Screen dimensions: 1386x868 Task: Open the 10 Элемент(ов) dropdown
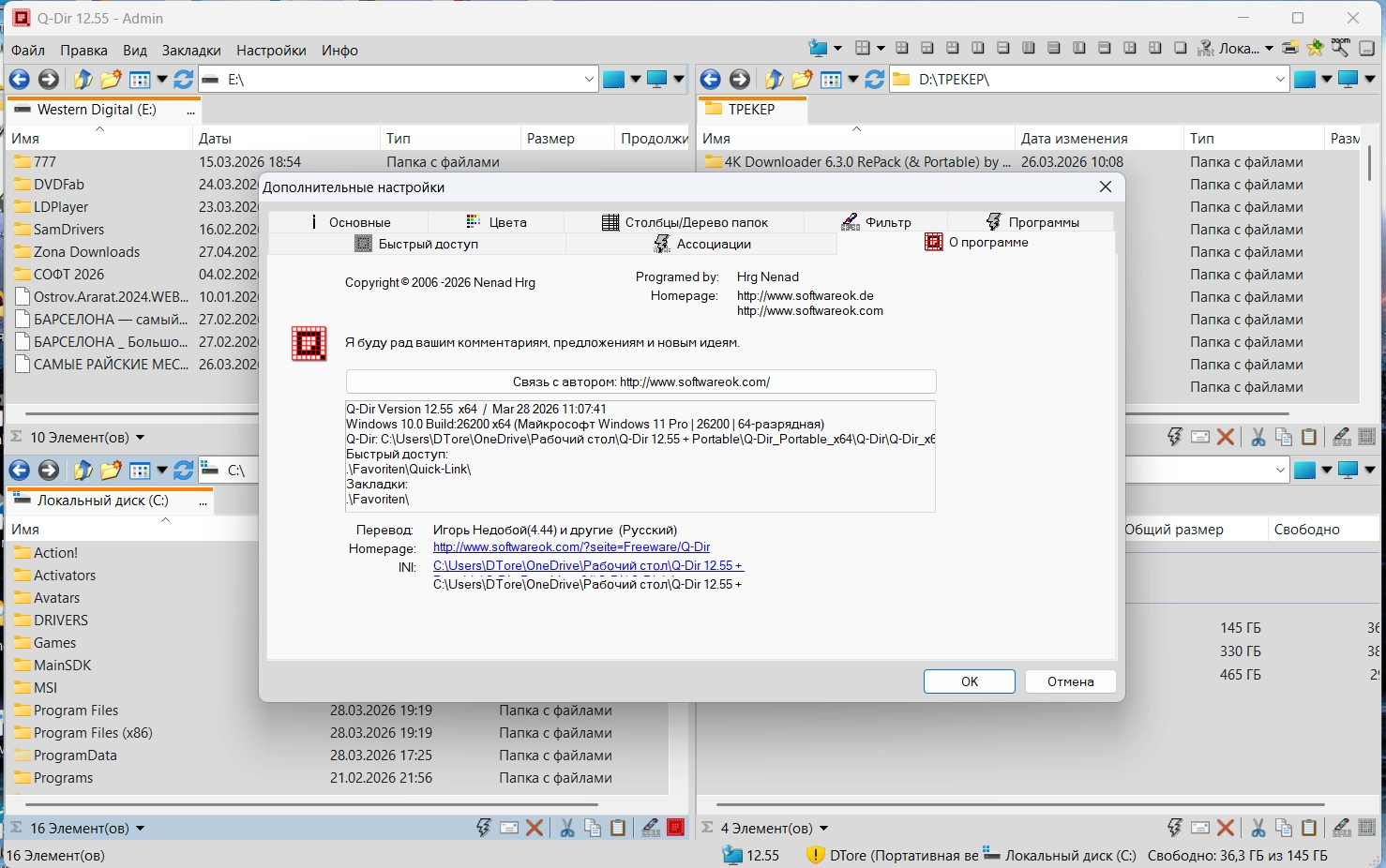(140, 438)
